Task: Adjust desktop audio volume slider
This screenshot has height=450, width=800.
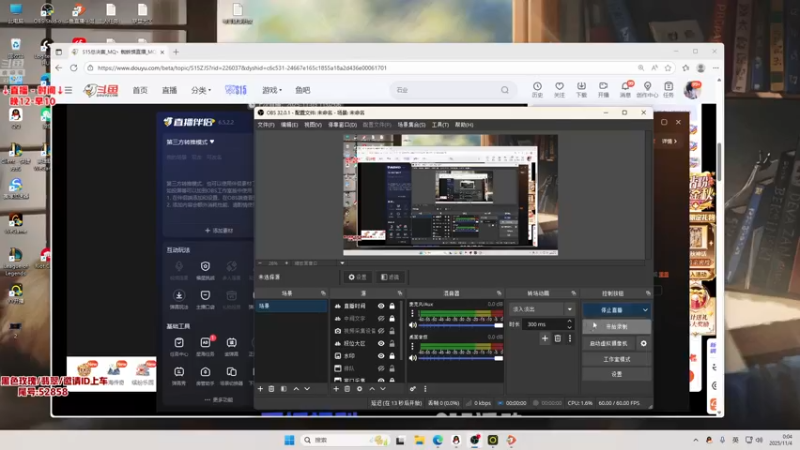Action: tap(461, 358)
